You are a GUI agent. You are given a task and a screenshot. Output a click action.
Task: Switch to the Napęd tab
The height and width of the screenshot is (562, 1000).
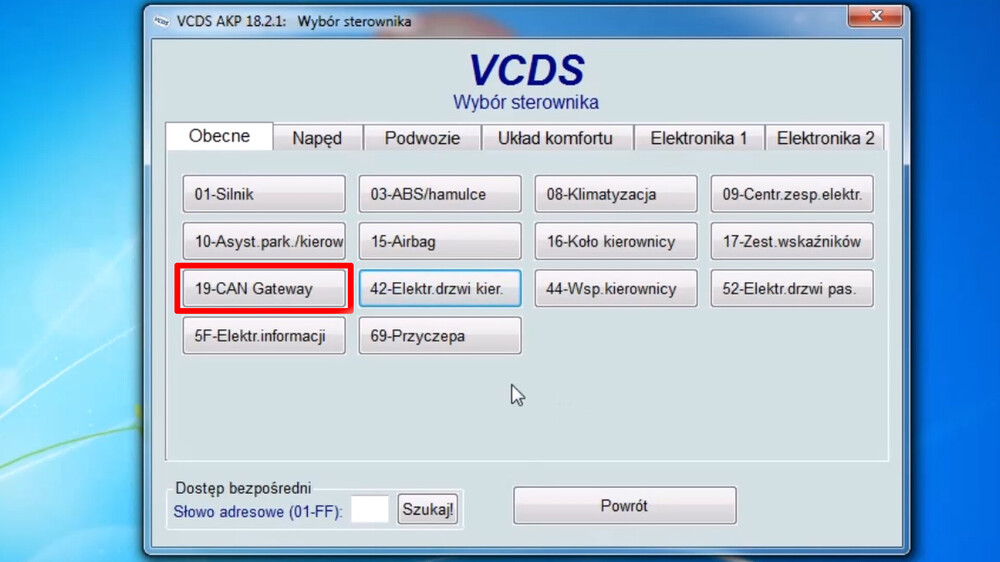click(317, 138)
